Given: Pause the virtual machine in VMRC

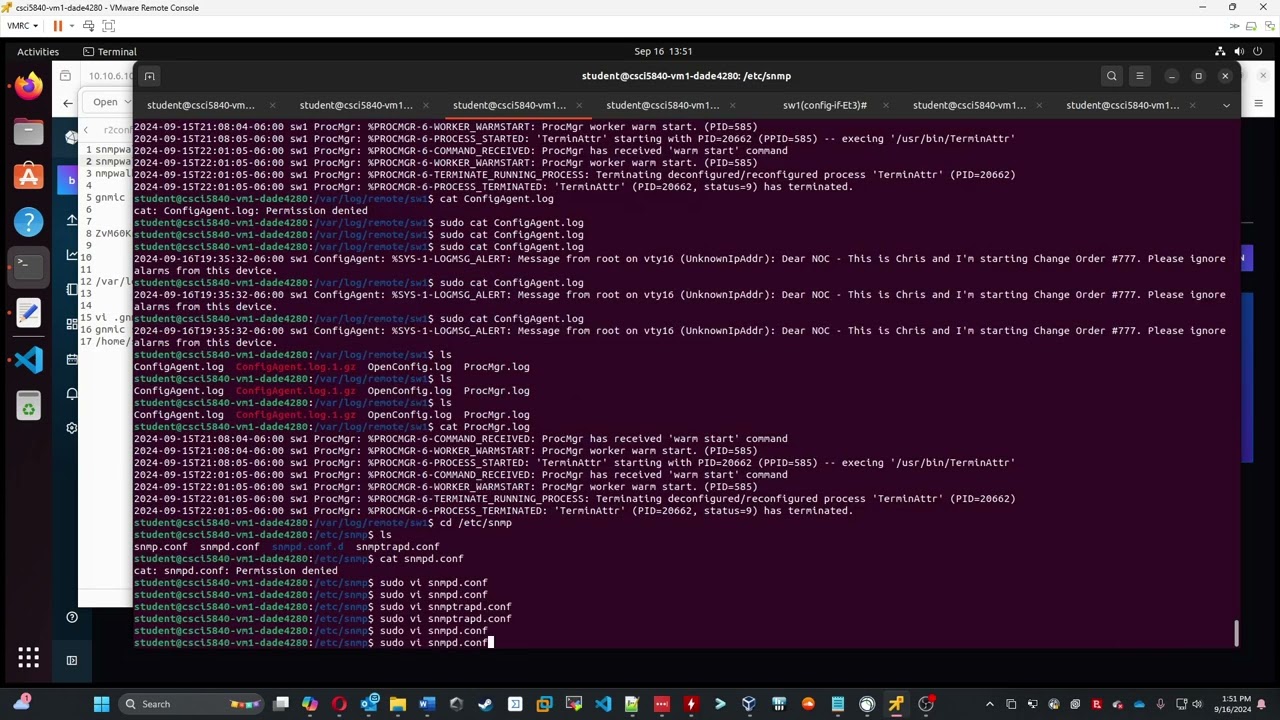Looking at the screenshot, I should (x=57, y=26).
